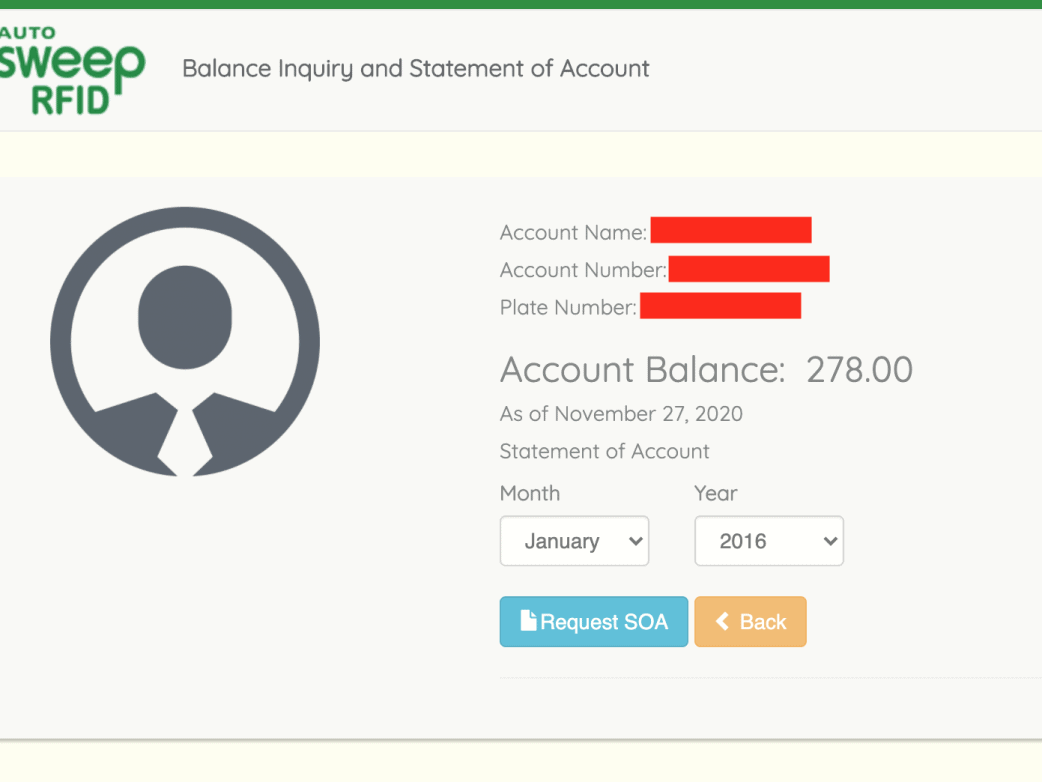Click the Year label above the dropdown
The height and width of the screenshot is (782, 1042).
pyautogui.click(x=715, y=493)
